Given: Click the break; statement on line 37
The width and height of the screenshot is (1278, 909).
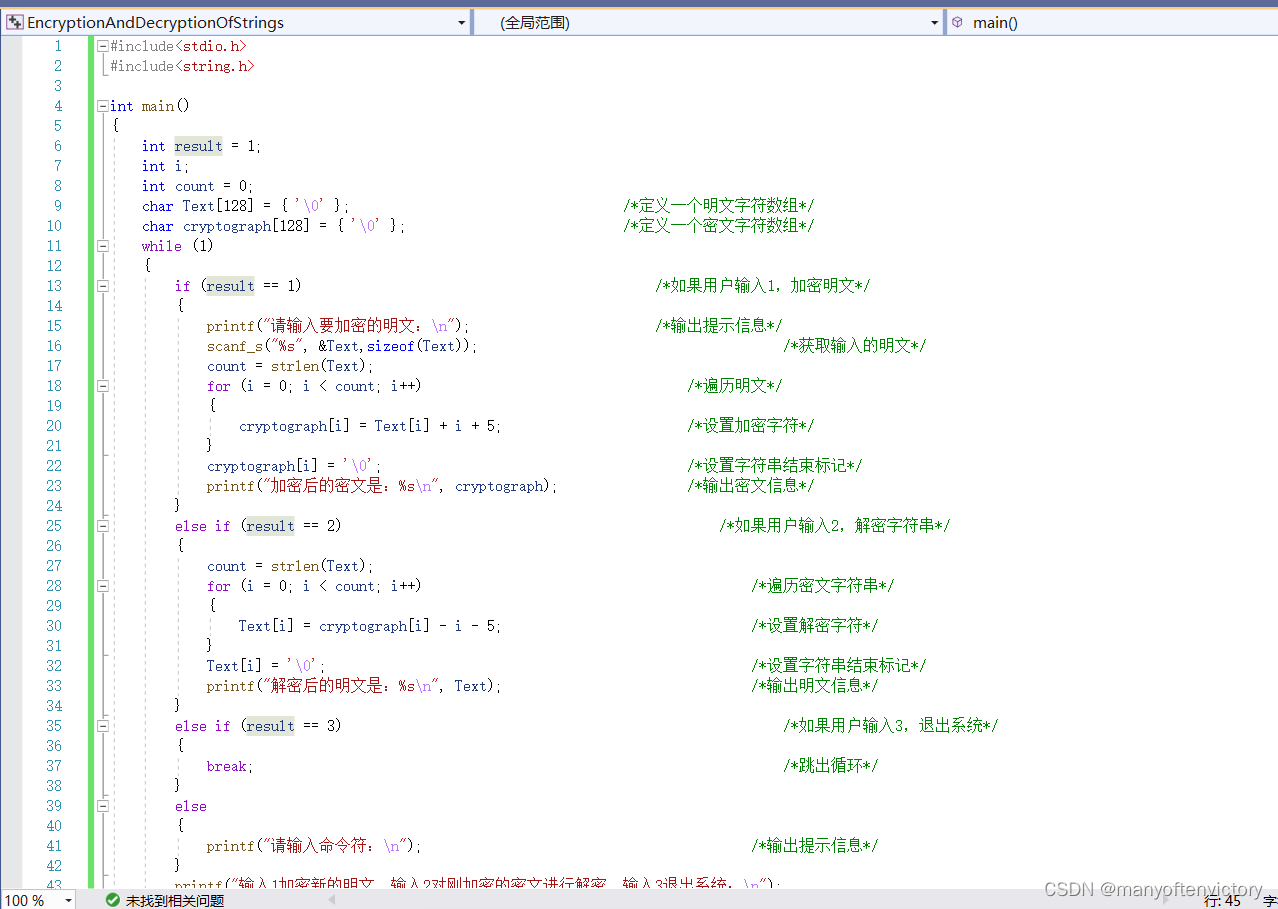Looking at the screenshot, I should pos(230,766).
